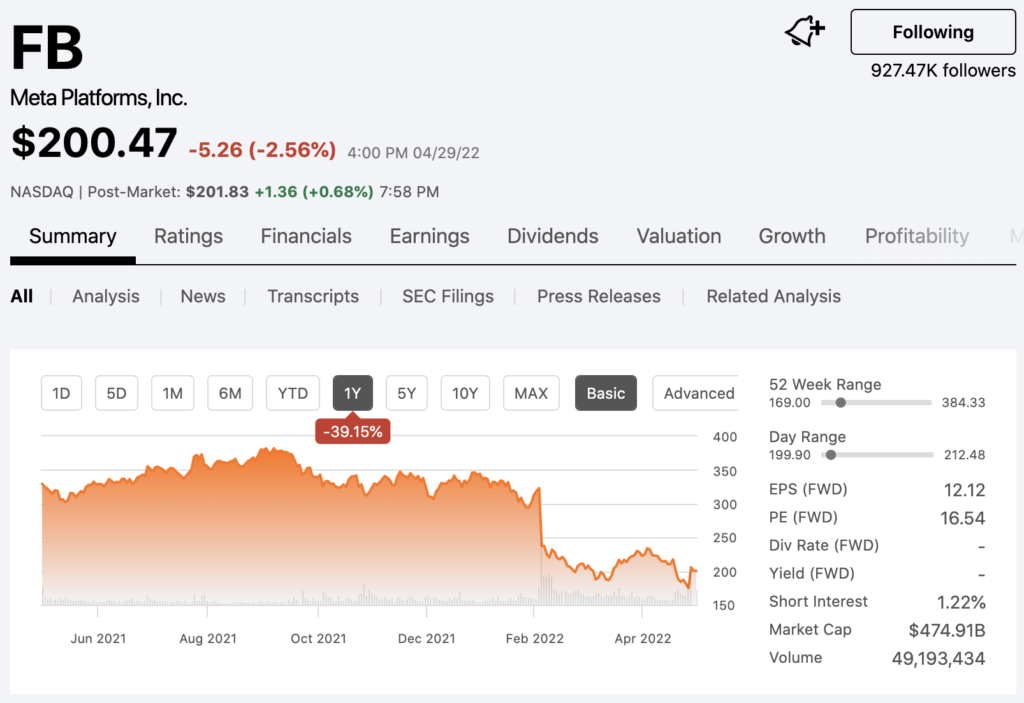Switch to the Growth tab

(x=792, y=236)
